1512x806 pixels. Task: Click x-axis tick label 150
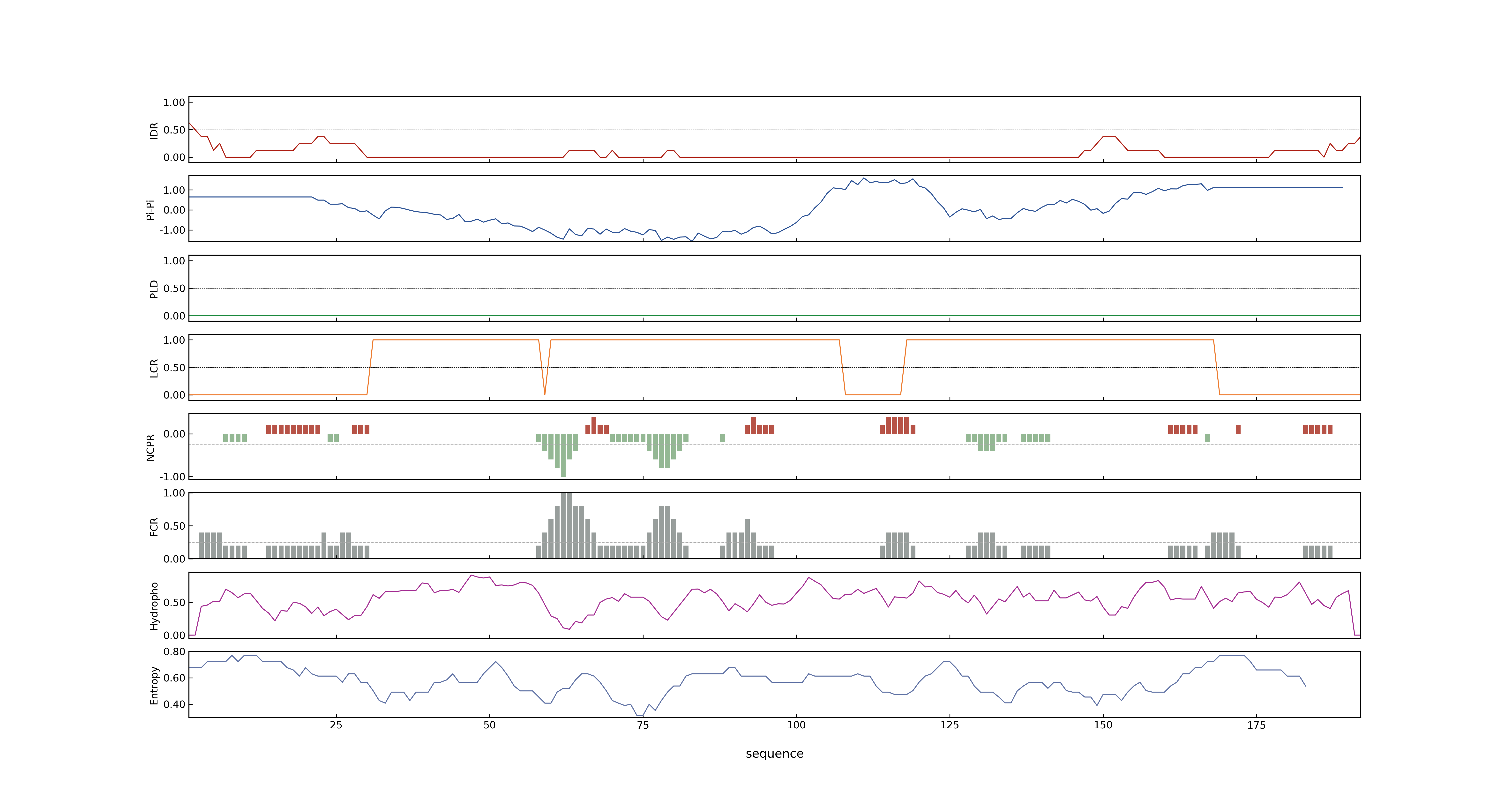1103,725
